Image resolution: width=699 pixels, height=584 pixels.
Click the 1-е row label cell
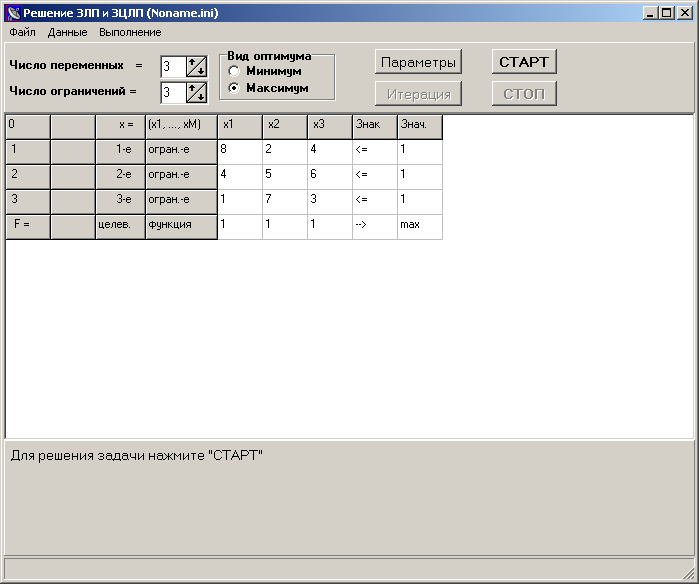pos(120,152)
